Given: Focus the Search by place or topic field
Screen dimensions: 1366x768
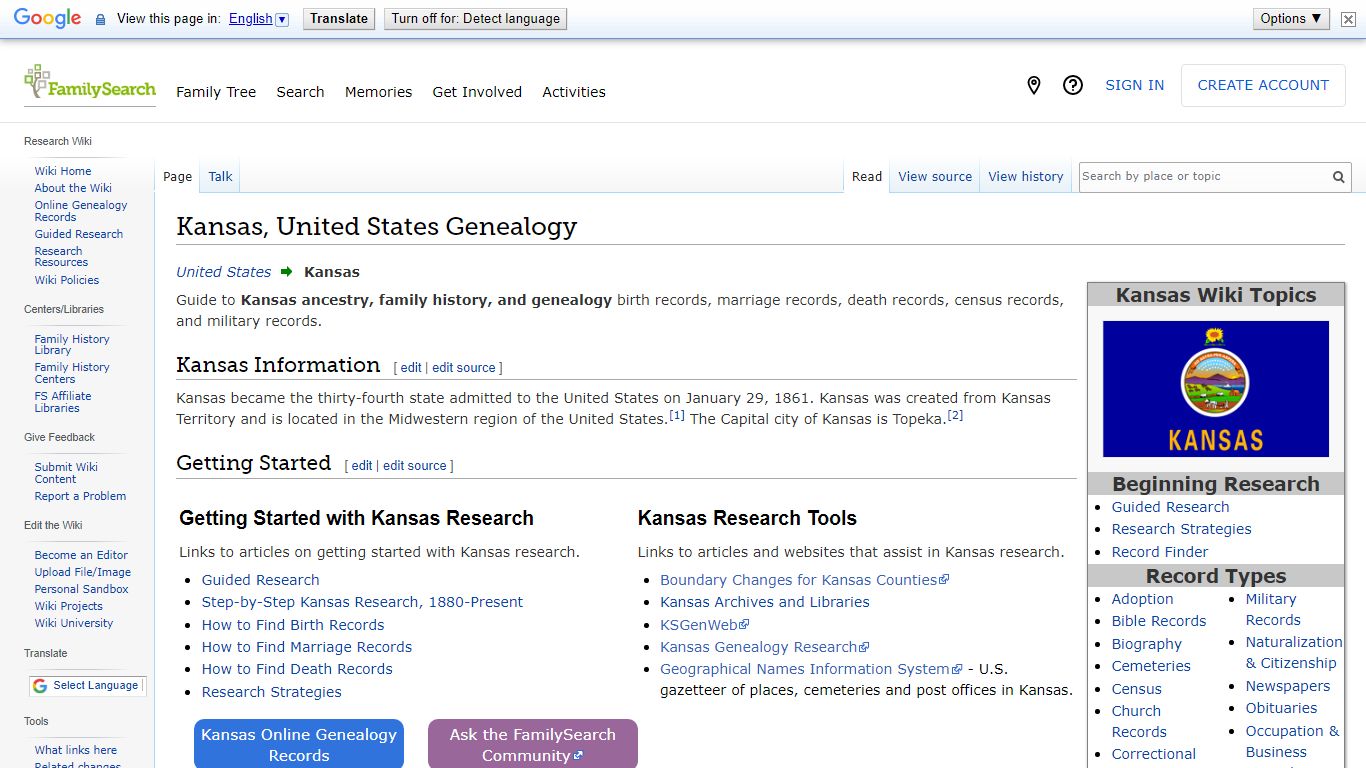Looking at the screenshot, I should coord(1204,177).
